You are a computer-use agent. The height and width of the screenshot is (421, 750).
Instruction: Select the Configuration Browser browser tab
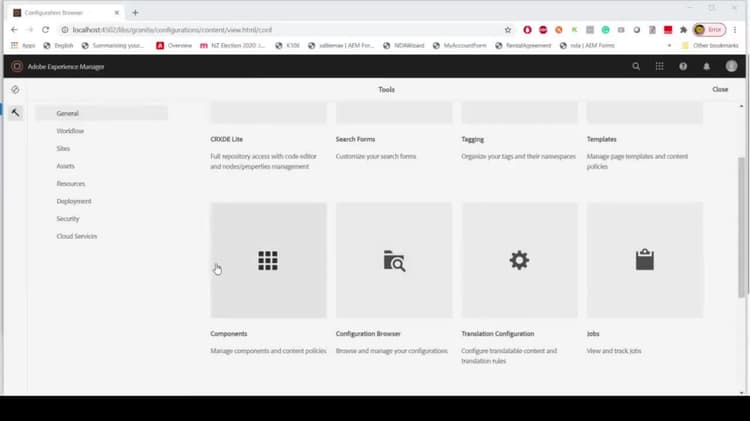pyautogui.click(x=66, y=12)
